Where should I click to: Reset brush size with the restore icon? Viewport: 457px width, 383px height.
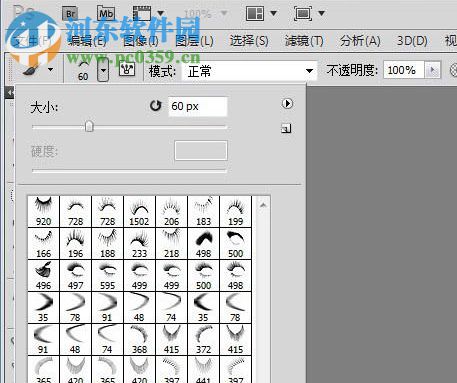coord(155,106)
